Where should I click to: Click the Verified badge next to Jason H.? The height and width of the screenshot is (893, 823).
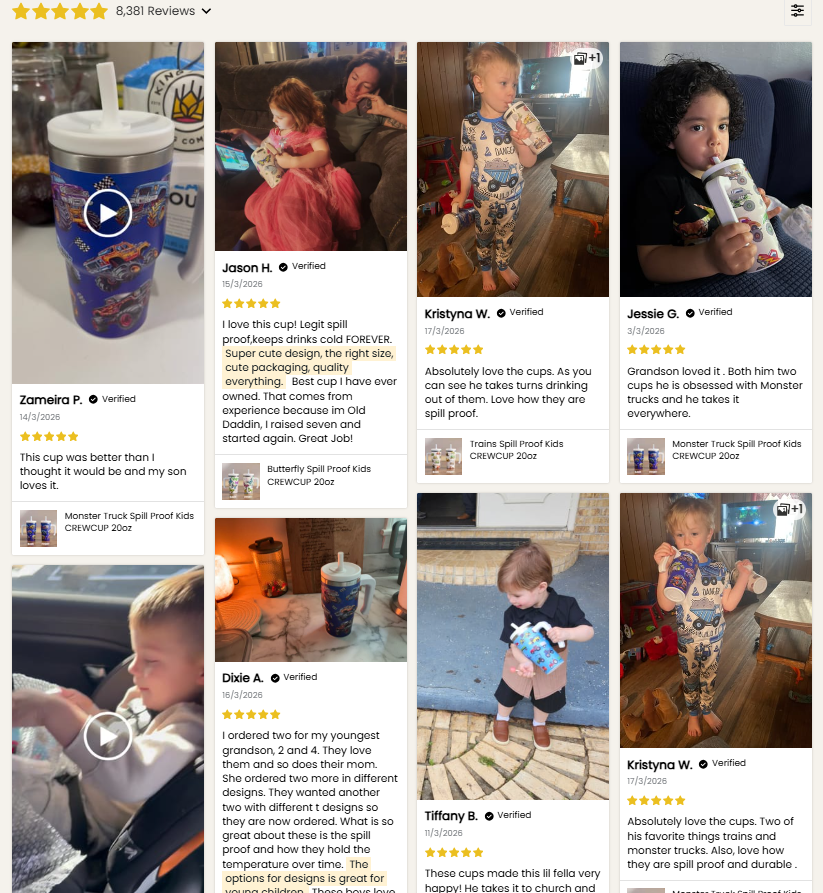pos(302,267)
